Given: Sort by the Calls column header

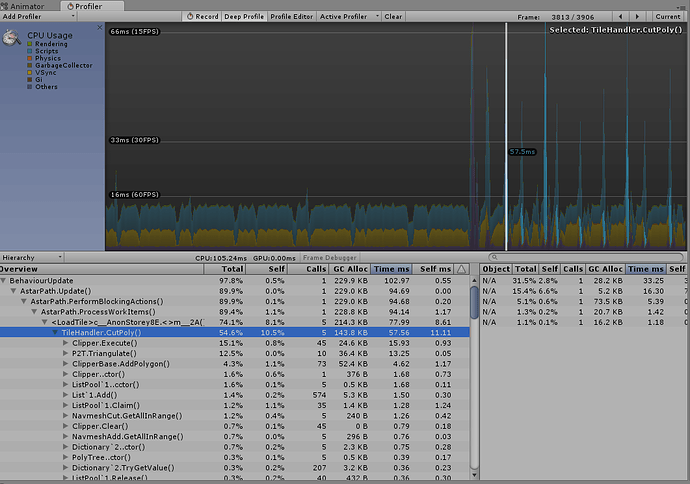Looking at the screenshot, I should (x=308, y=269).
